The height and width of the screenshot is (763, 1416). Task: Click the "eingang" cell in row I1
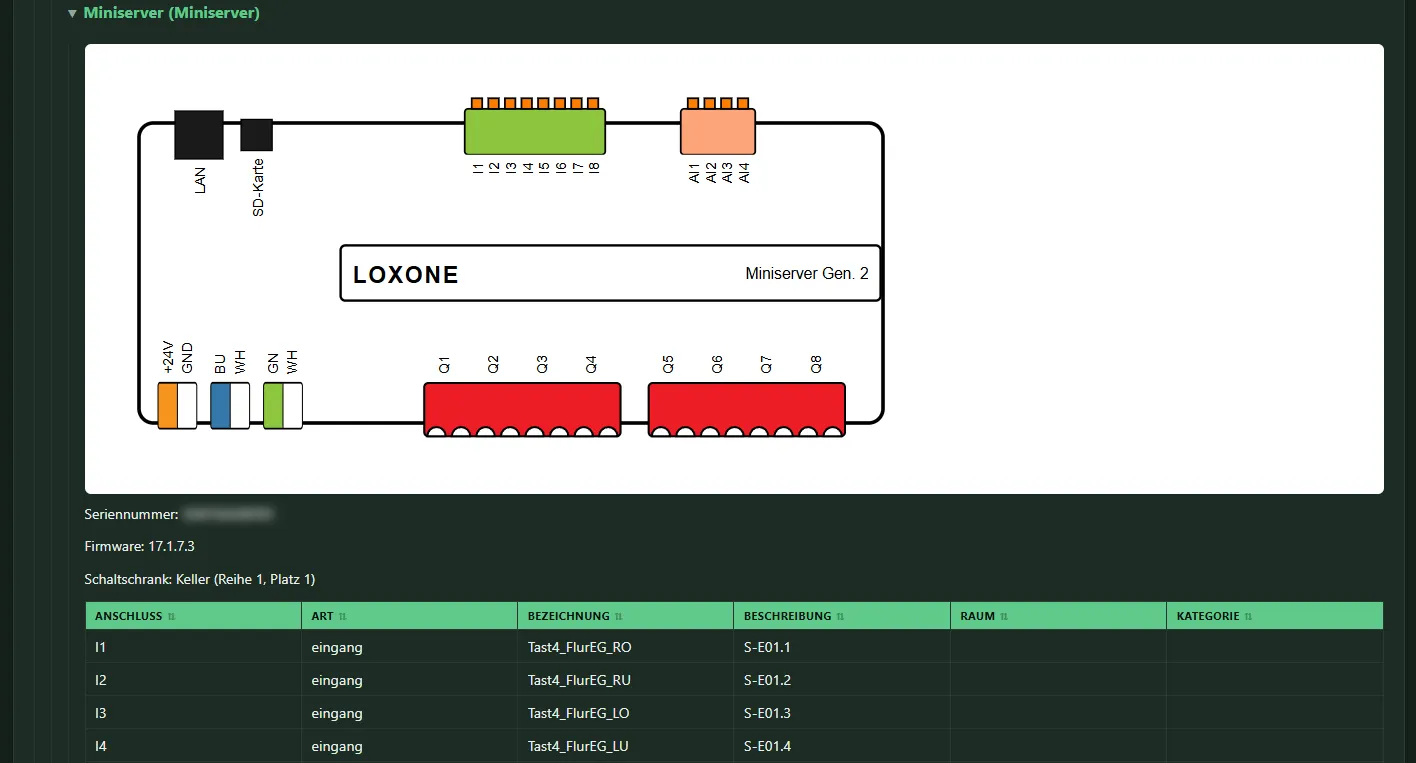(409, 647)
